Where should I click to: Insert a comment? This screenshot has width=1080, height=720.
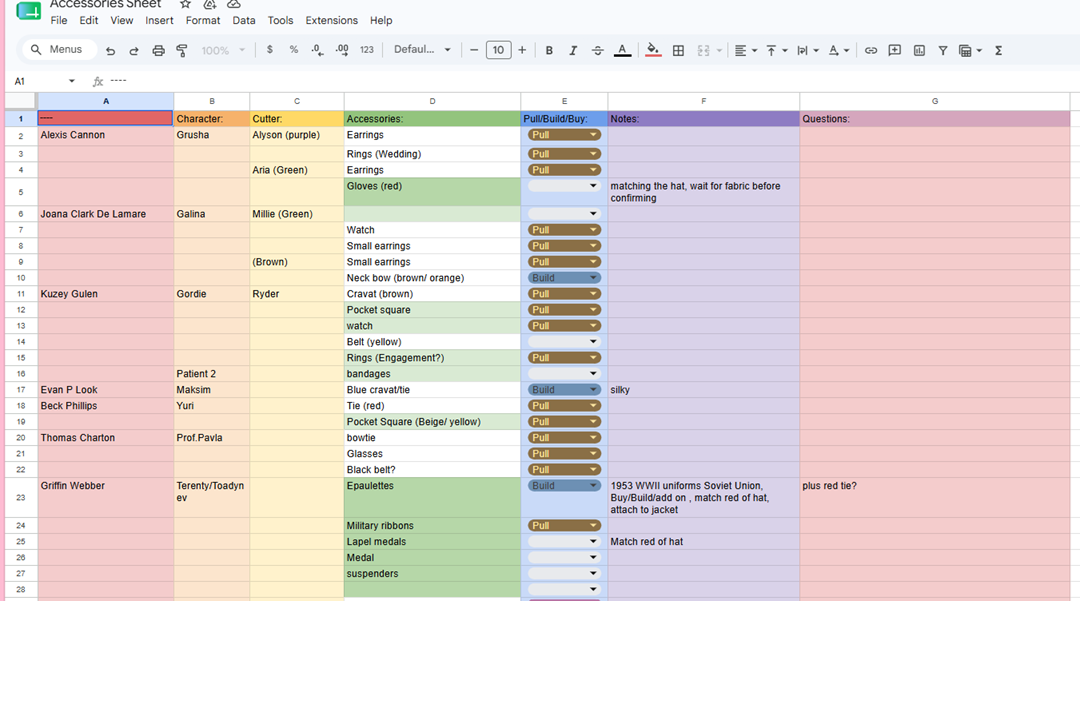pyautogui.click(x=895, y=50)
